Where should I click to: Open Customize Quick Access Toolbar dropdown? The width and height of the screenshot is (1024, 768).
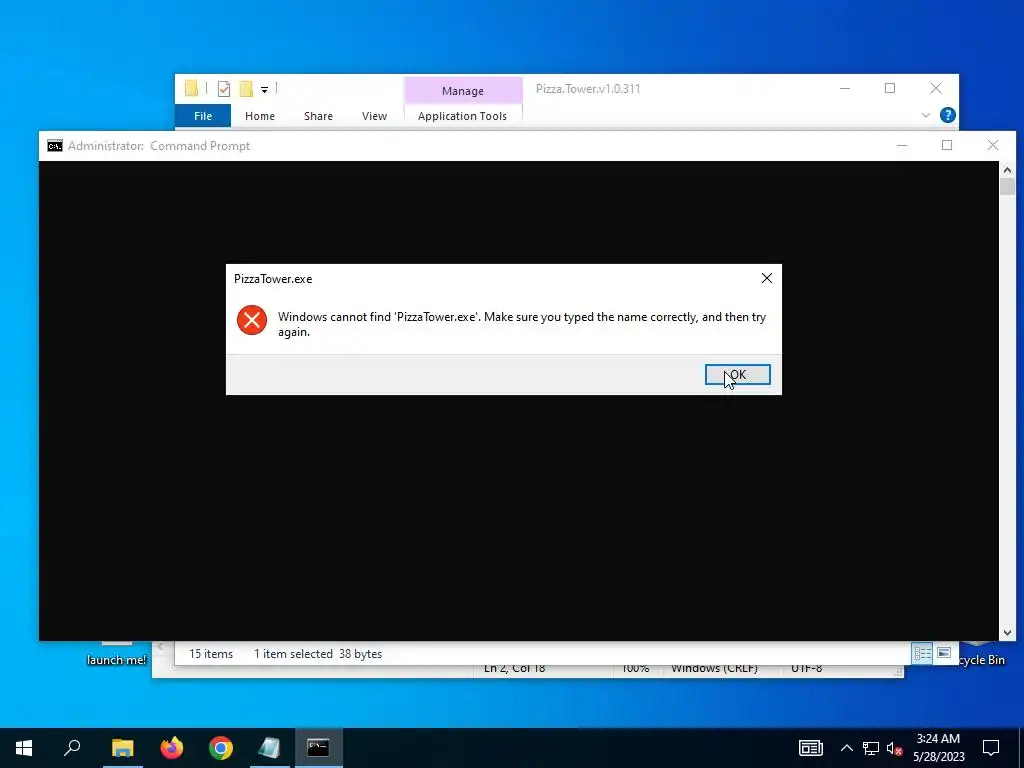264,89
